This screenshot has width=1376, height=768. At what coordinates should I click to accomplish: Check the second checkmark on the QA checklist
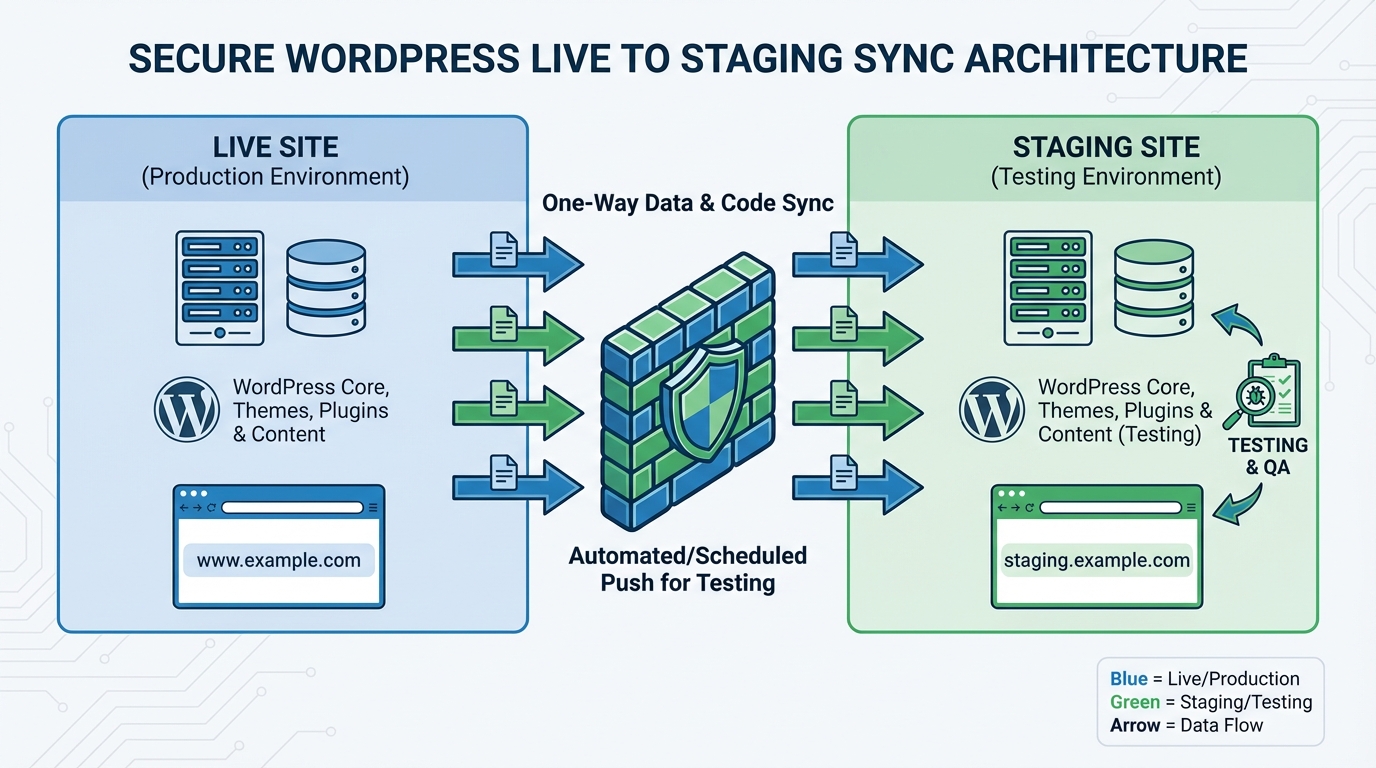coord(1284,393)
